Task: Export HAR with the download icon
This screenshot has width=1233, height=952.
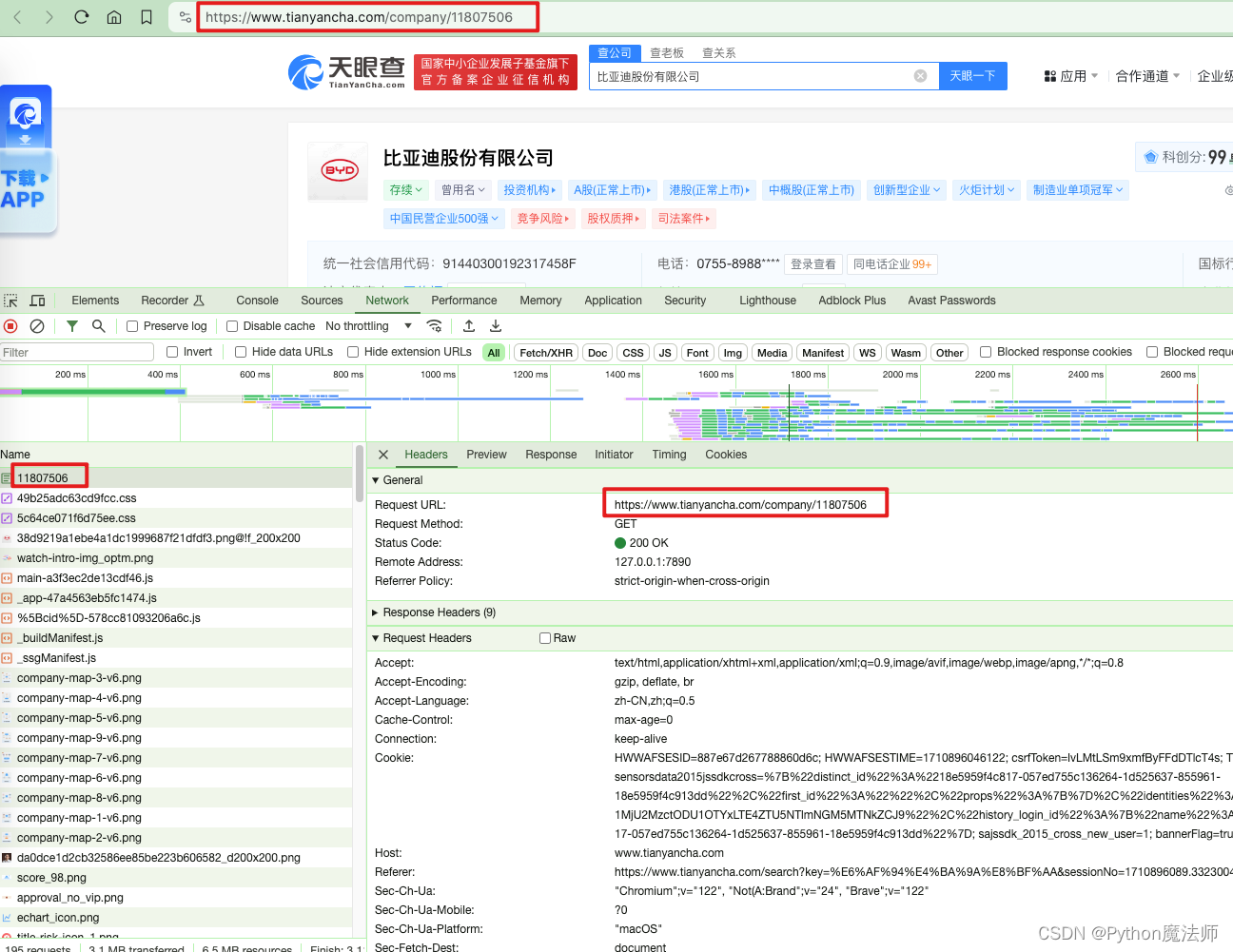Action: [496, 326]
